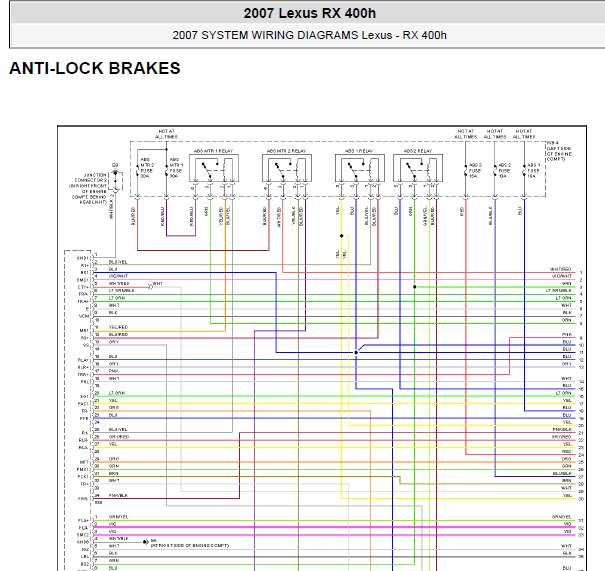Screen dimensions: 605x571
Task: Click the ABS MTR 1 RELAY symbol
Action: coord(214,168)
